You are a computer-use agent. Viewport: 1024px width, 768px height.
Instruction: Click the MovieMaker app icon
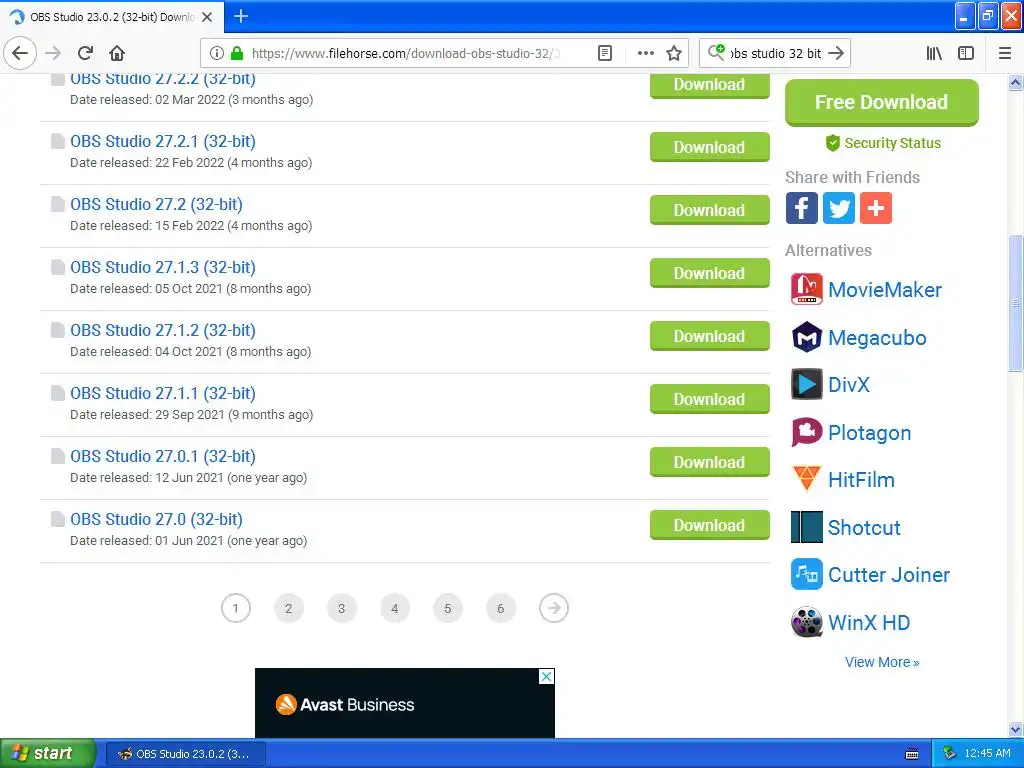pos(807,289)
